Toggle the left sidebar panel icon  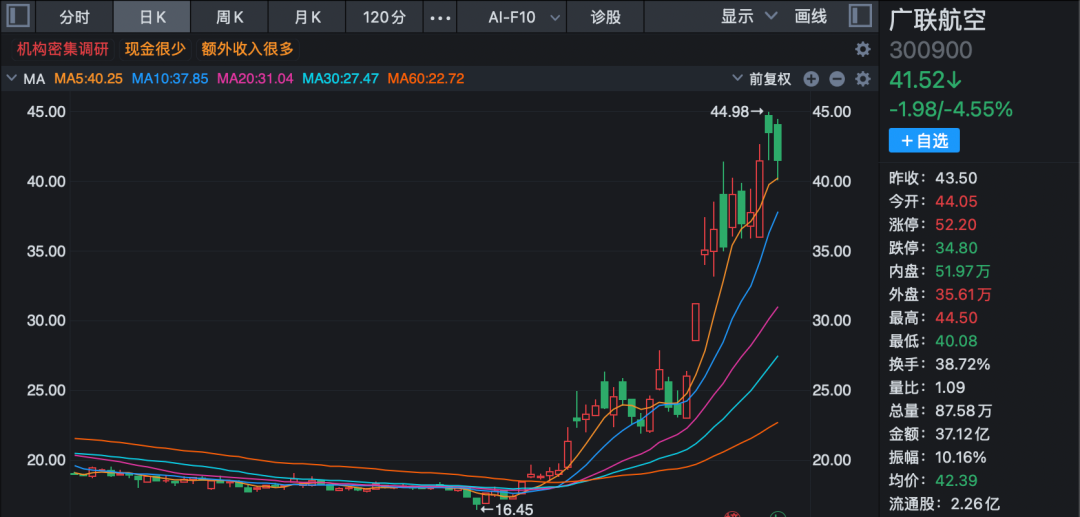tap(20, 16)
